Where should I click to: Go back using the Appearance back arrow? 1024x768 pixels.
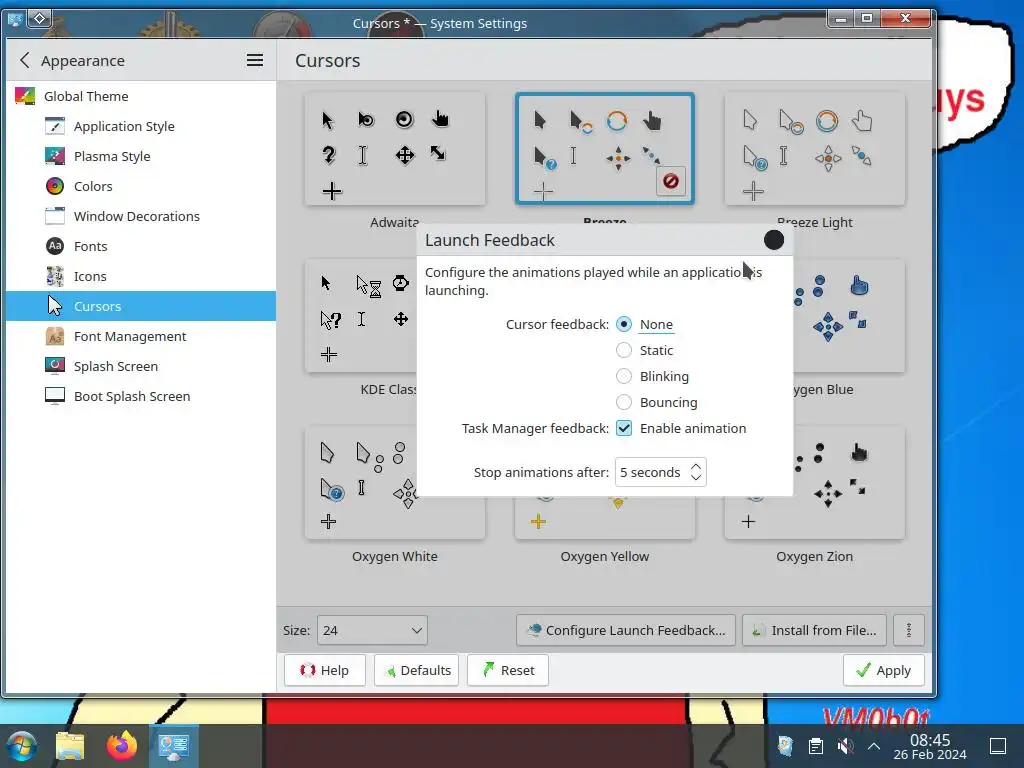pyautogui.click(x=25, y=61)
